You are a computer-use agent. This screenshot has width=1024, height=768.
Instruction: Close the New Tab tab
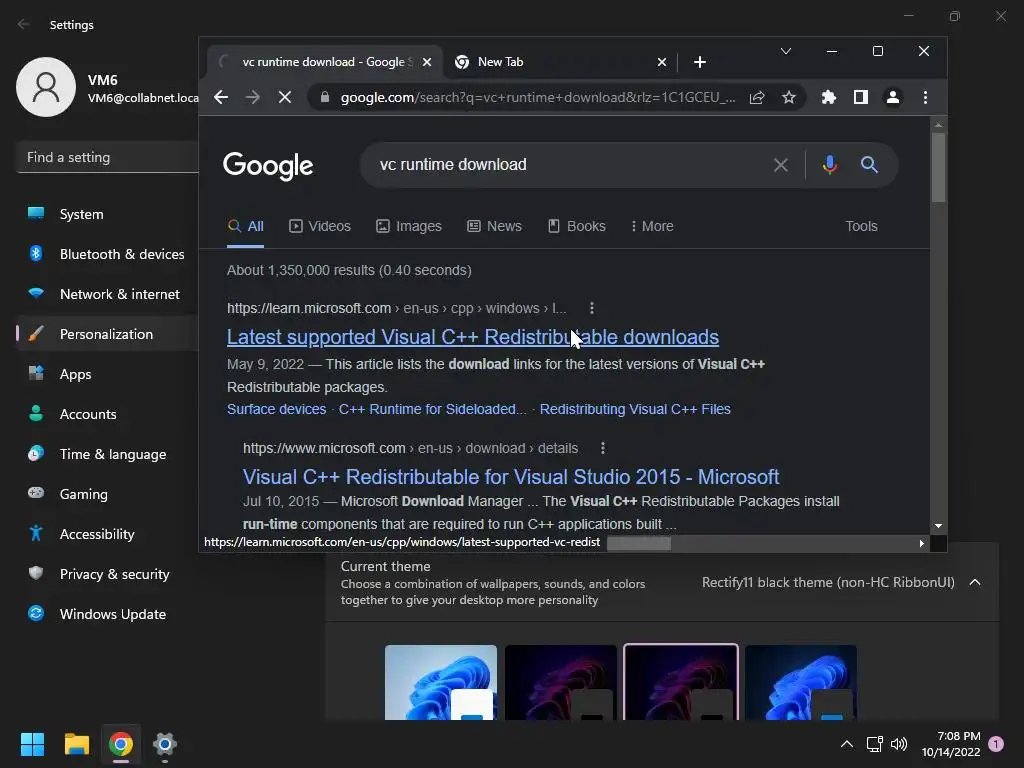click(x=662, y=62)
